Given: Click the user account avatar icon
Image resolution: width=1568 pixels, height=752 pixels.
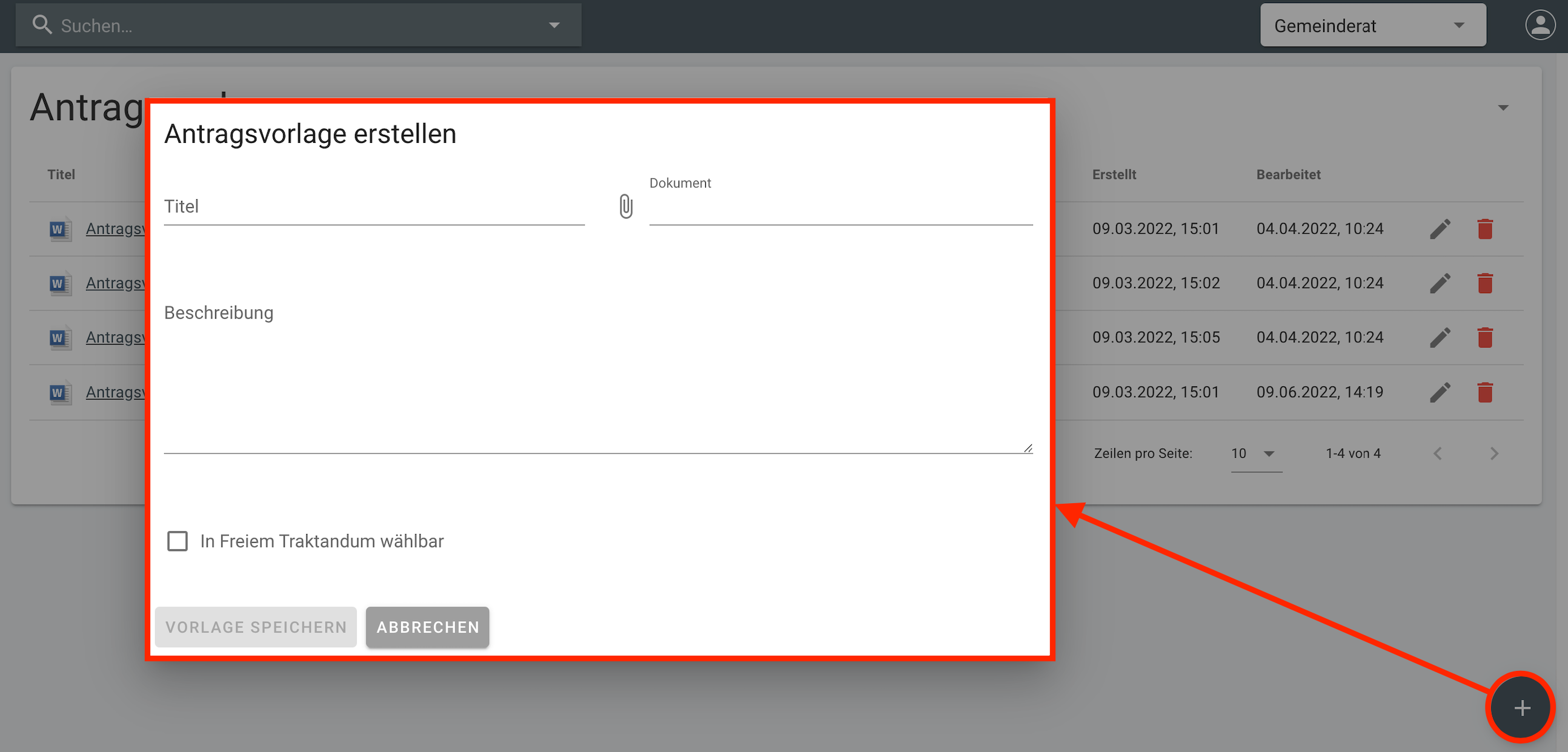Looking at the screenshot, I should click(1540, 25).
